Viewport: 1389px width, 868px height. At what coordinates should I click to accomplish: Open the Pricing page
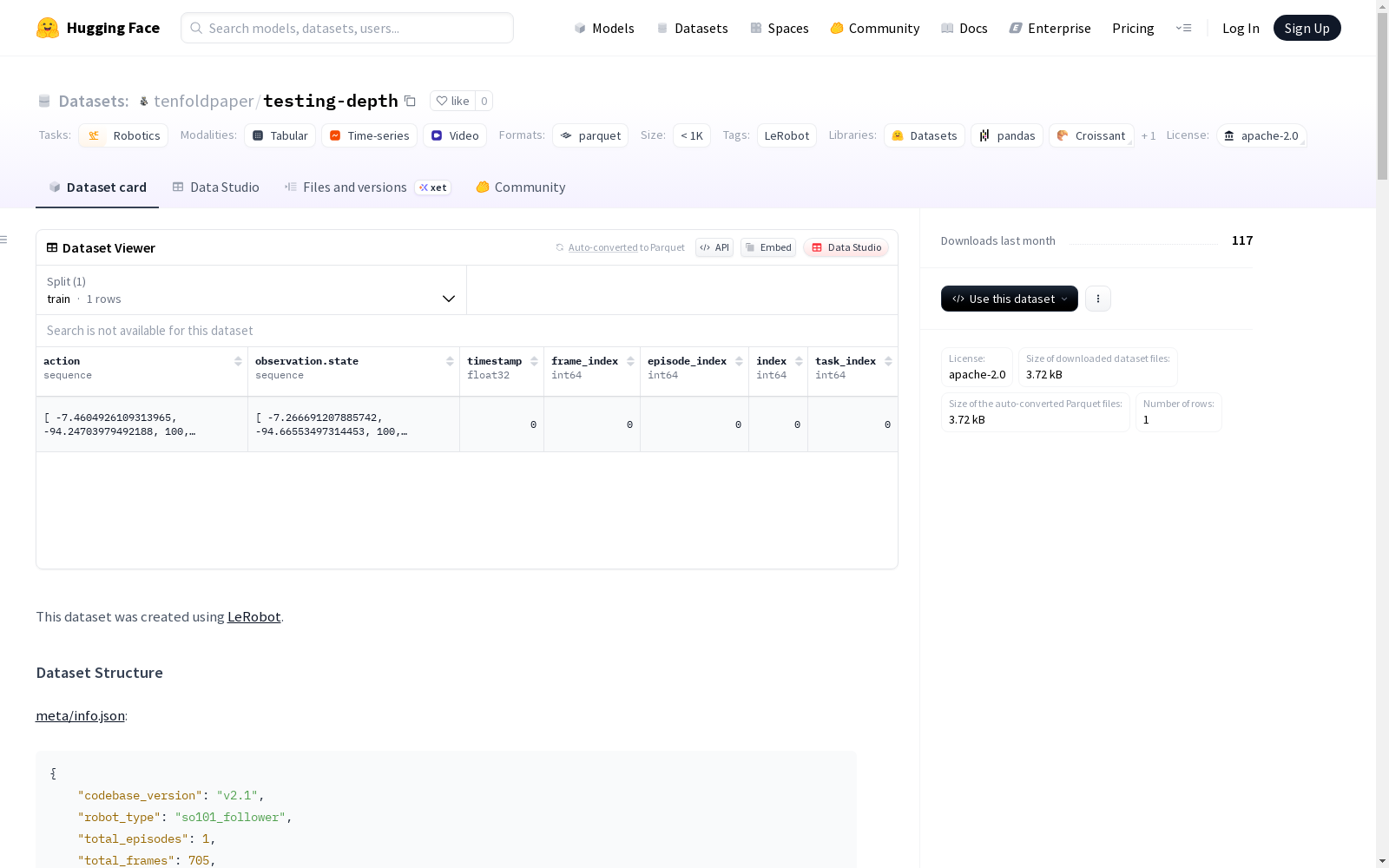tap(1133, 28)
